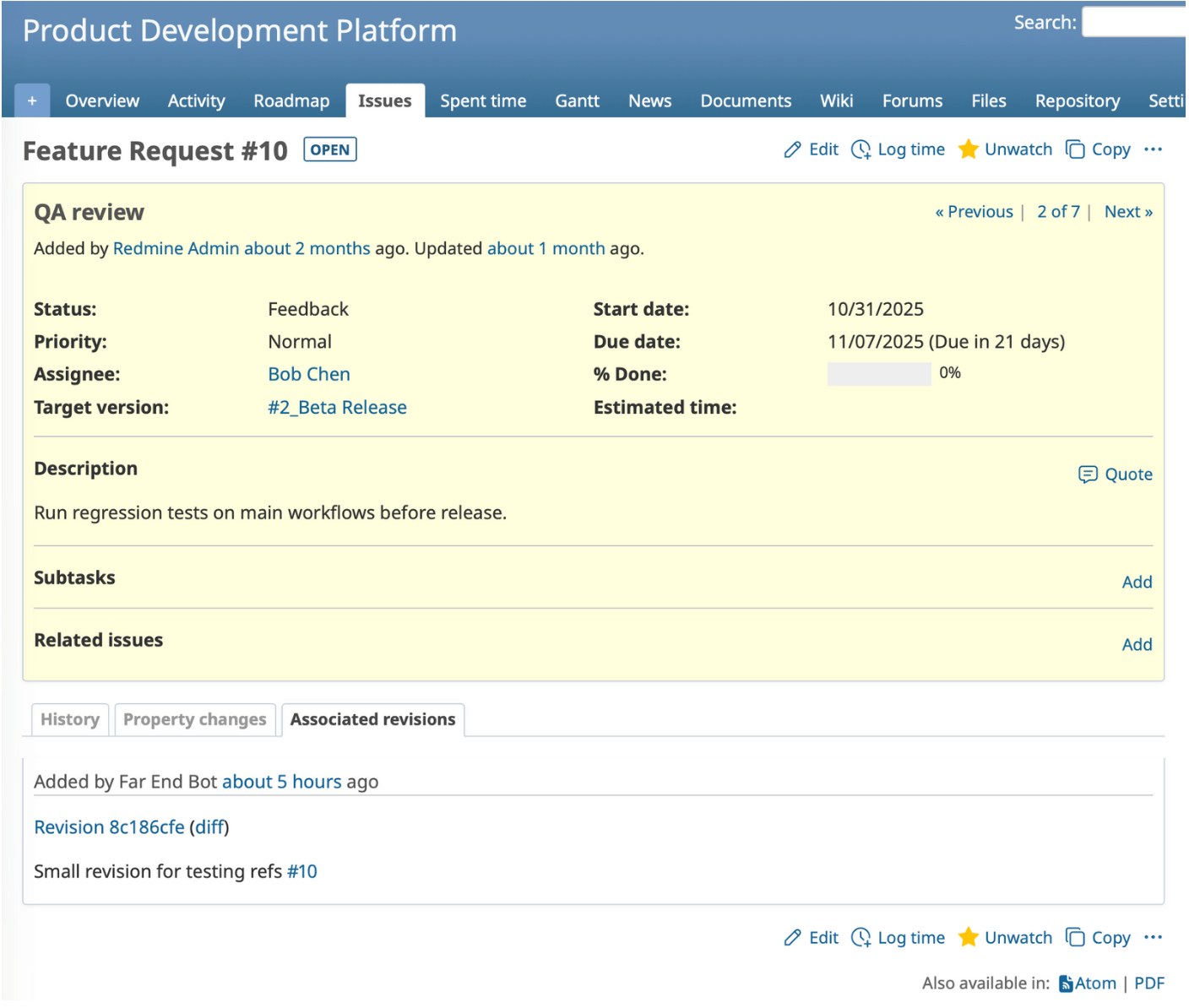Screen dimensions: 1189x1008
Task: Open assignee Bob Chen's profile
Action: [309, 374]
